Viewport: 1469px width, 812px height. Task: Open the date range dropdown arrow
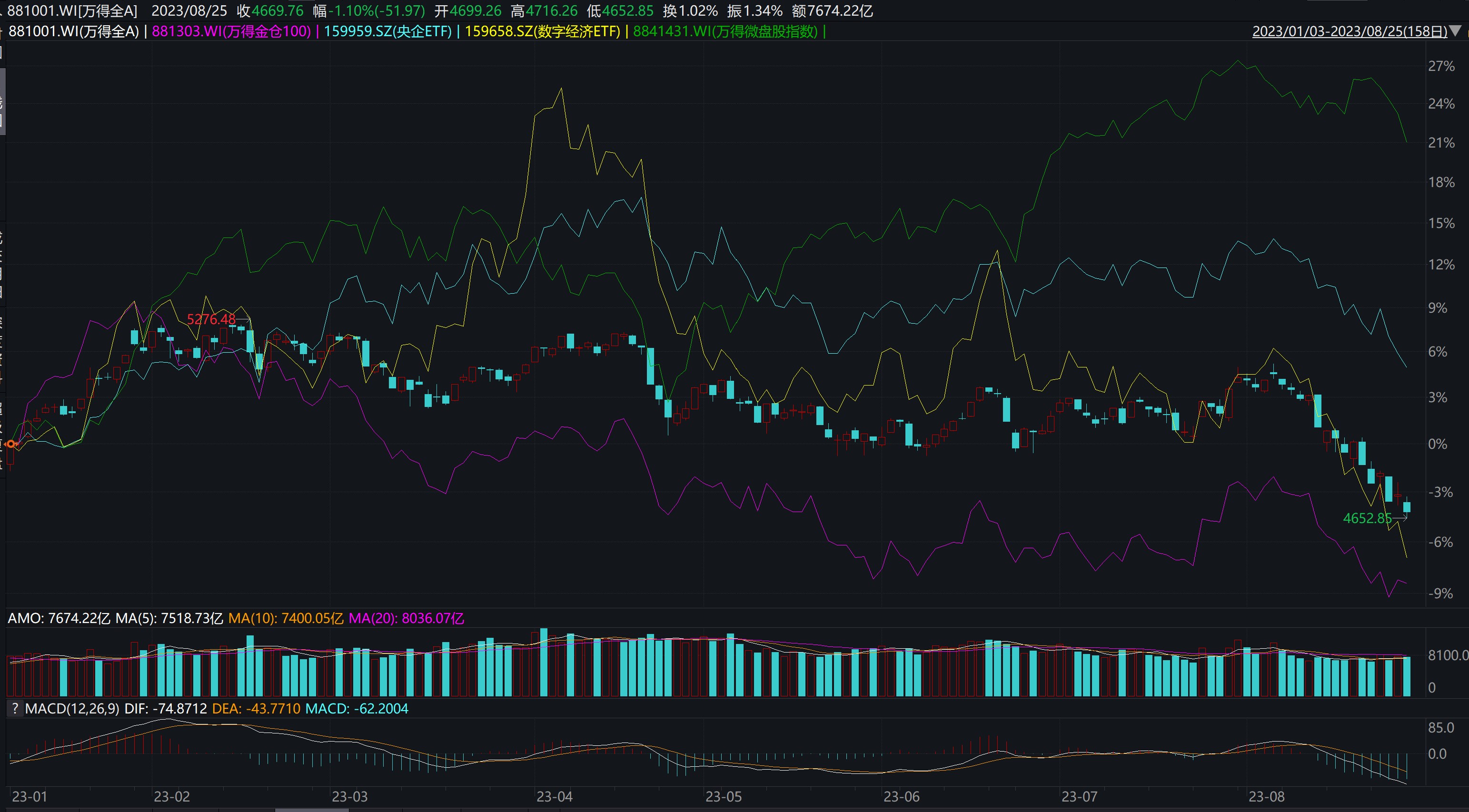pyautogui.click(x=1456, y=31)
